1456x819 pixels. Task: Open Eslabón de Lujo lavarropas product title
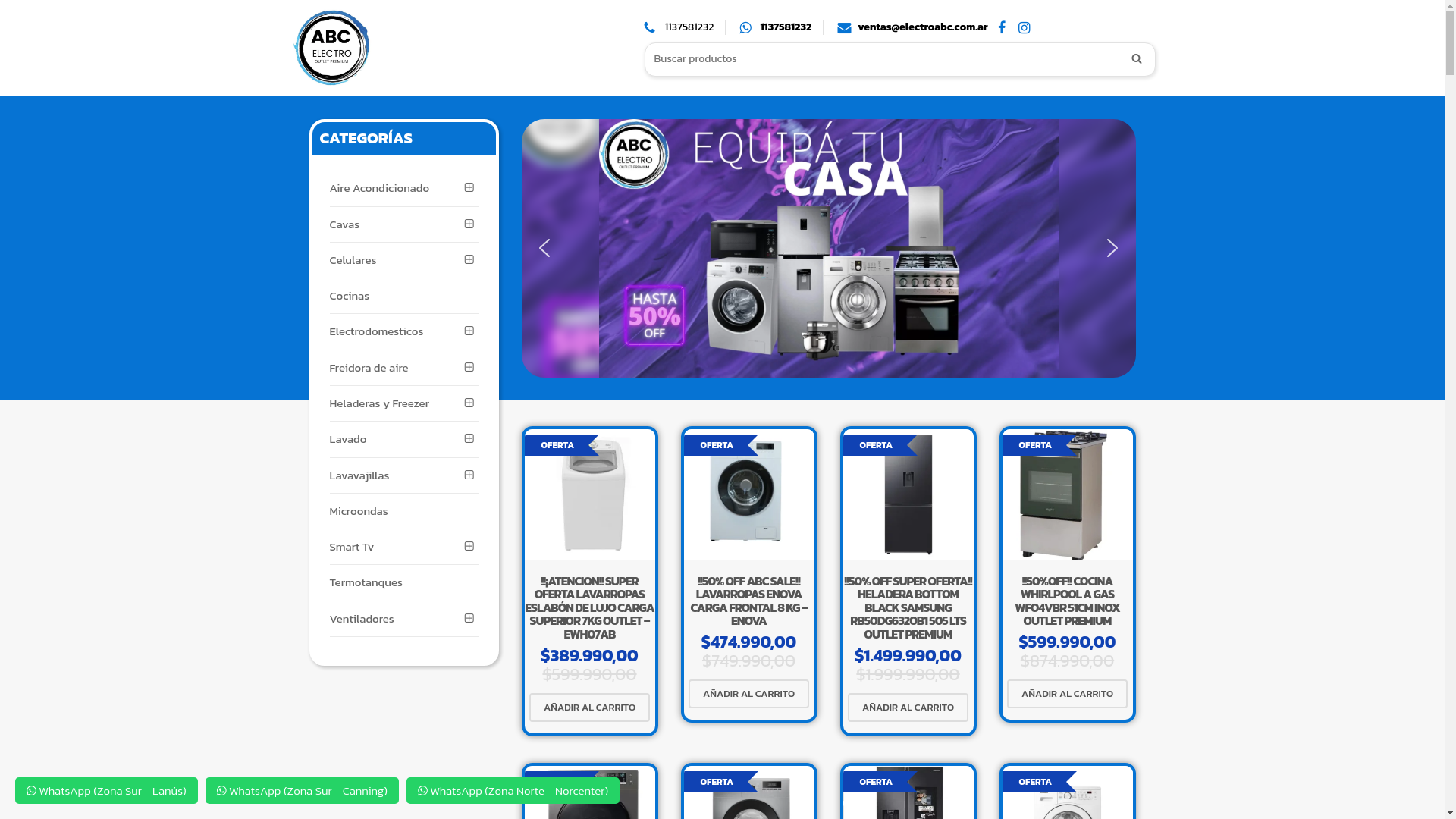[x=589, y=607]
